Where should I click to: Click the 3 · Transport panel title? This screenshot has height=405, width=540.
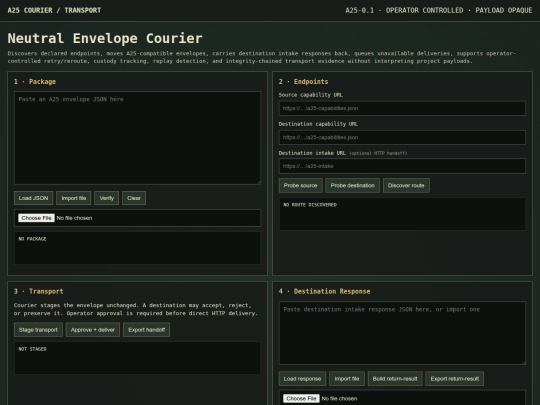point(39,291)
